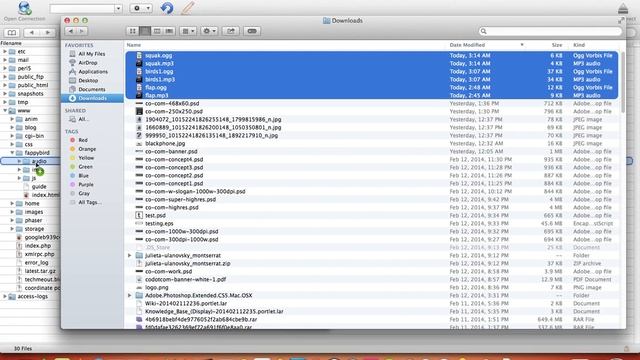
Task: Open Finder Arrange items dropdown
Action: point(188,31)
